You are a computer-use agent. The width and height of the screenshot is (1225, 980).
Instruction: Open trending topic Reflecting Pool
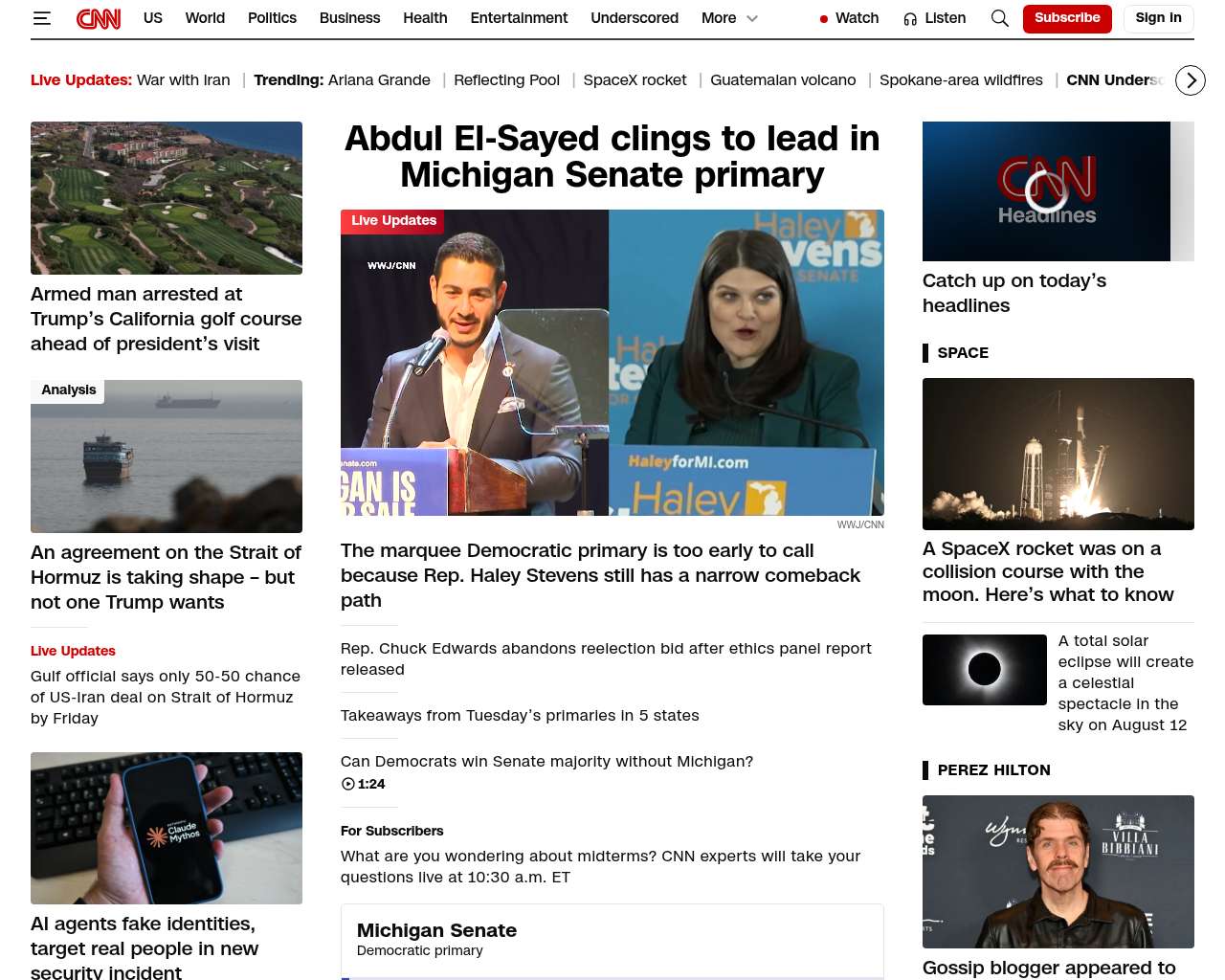(506, 80)
